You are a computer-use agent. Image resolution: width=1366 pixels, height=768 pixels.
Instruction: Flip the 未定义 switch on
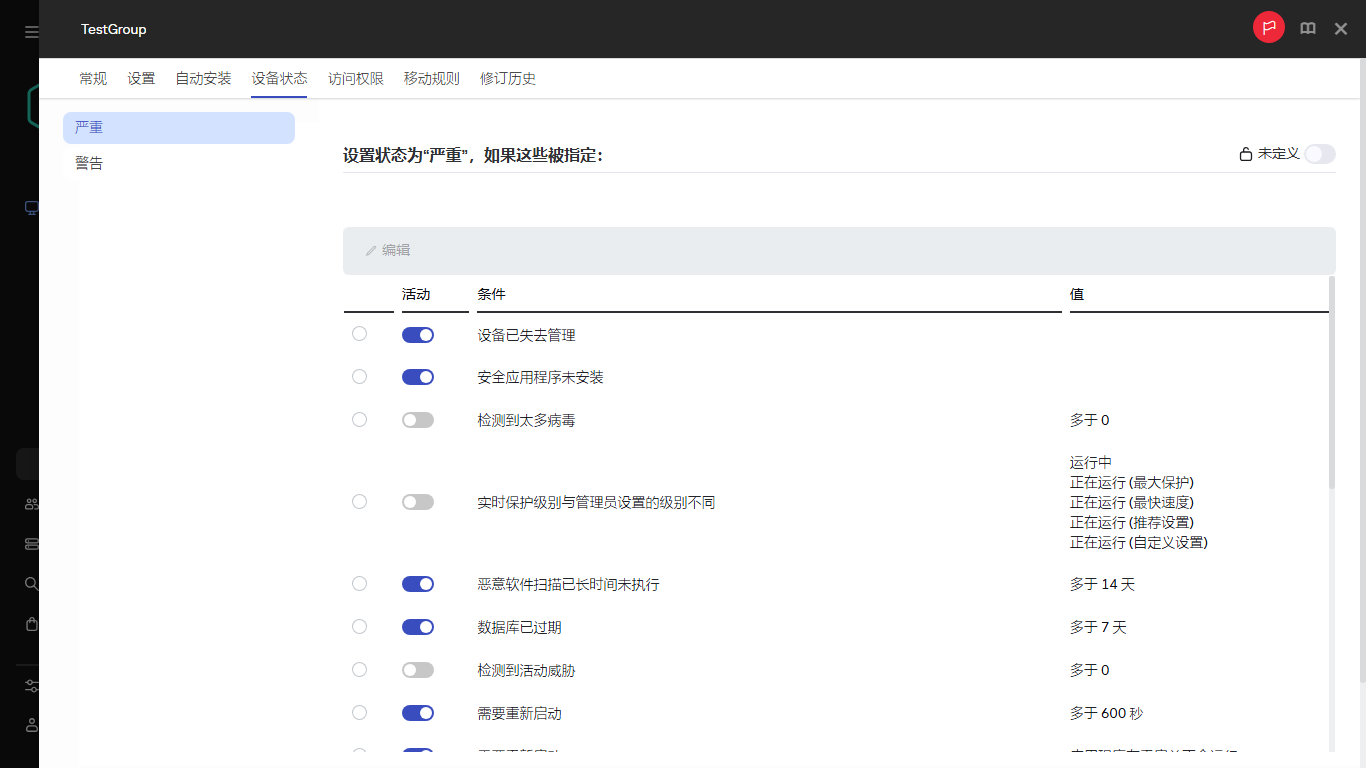(x=1319, y=154)
